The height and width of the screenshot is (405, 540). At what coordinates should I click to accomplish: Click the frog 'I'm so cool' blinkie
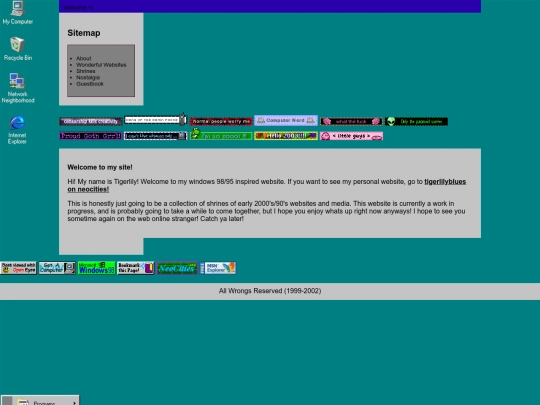[221, 134]
